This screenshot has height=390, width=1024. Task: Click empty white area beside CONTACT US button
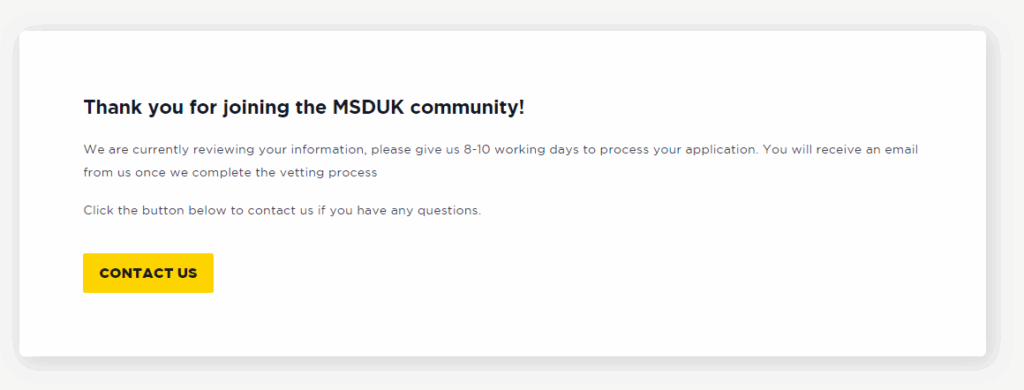pos(522,274)
